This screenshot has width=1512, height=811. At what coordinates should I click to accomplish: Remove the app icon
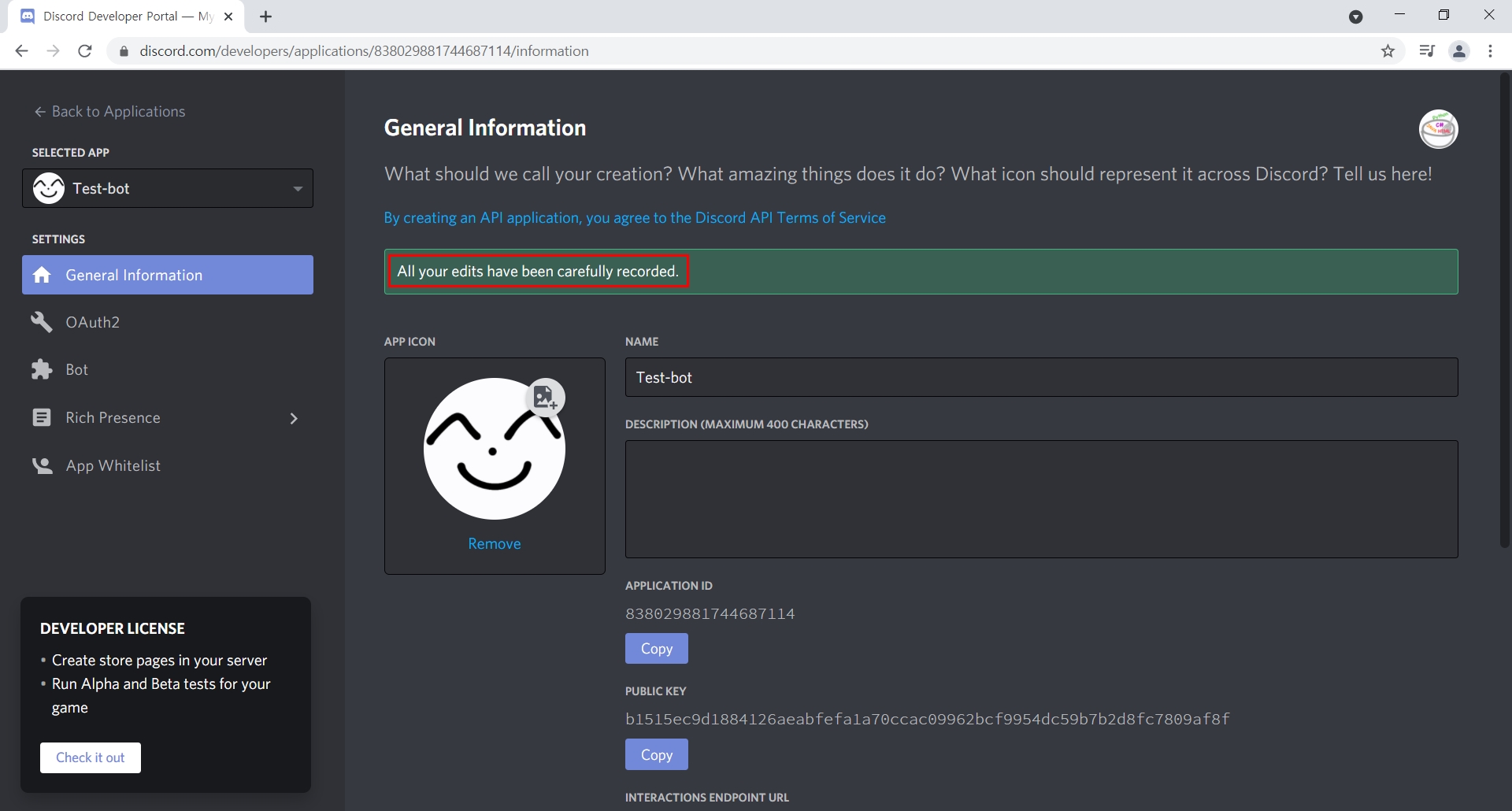(x=495, y=544)
